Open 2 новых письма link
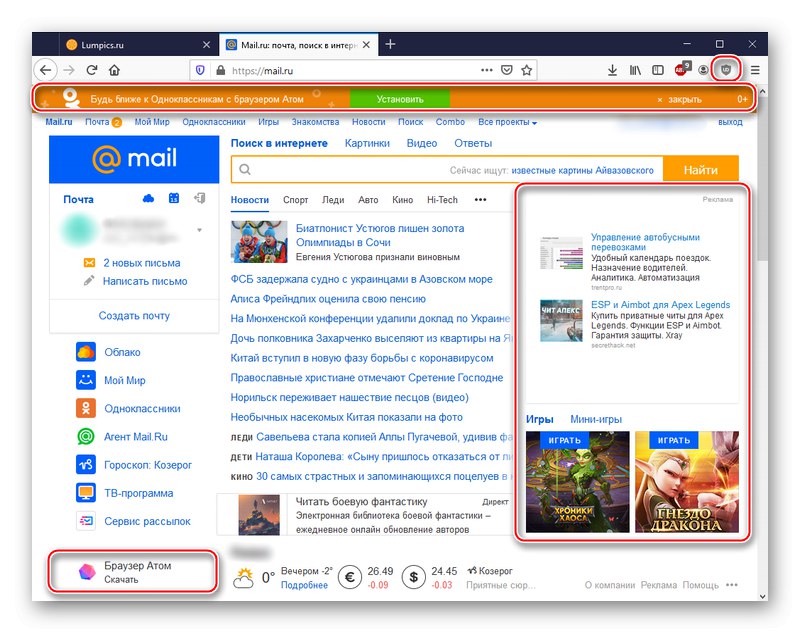 142,263
